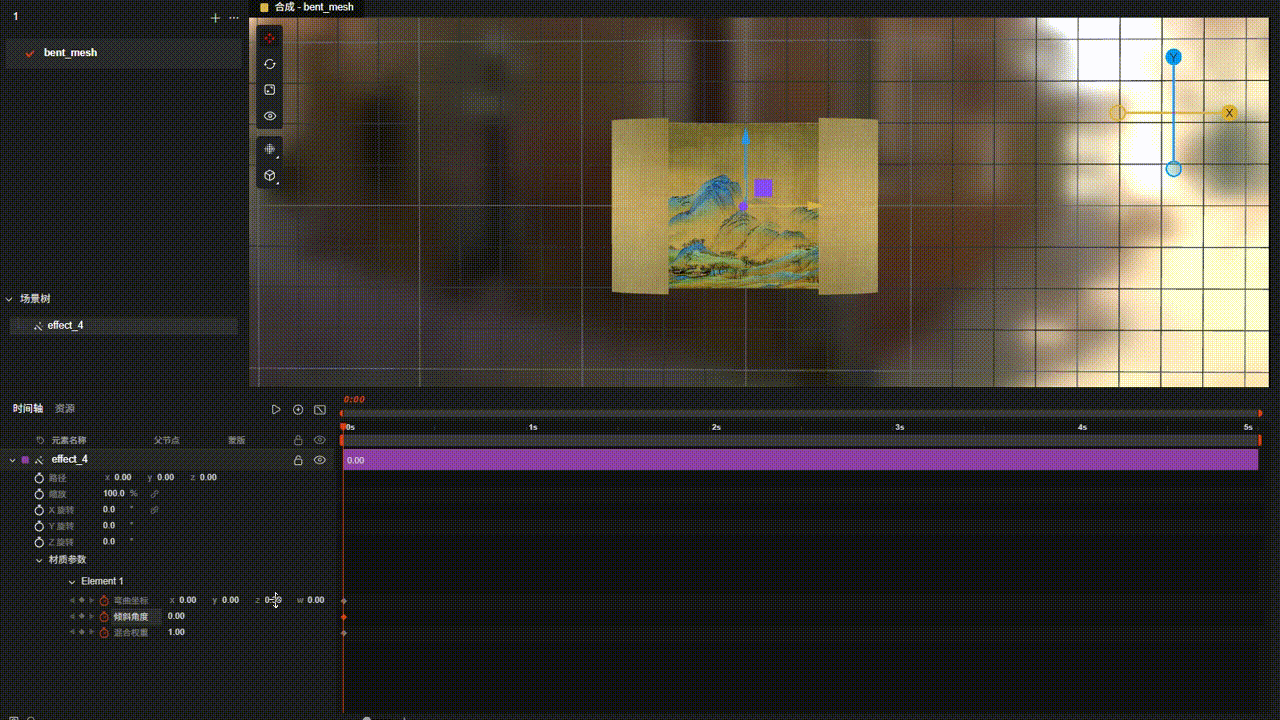Select the scale tool in viewport toolbar
1280x720 pixels.
(x=270, y=90)
